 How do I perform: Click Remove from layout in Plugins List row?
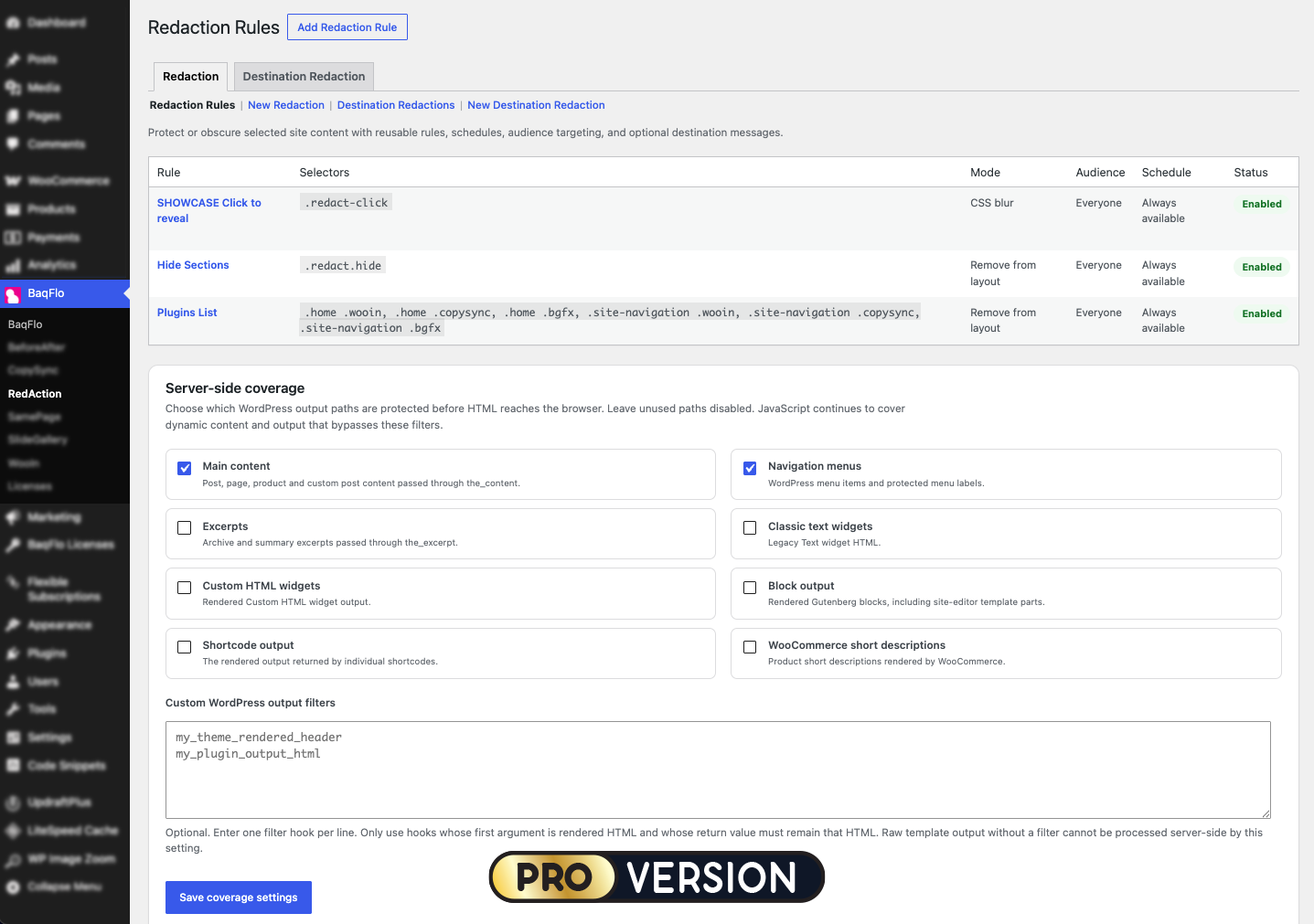[1003, 321]
